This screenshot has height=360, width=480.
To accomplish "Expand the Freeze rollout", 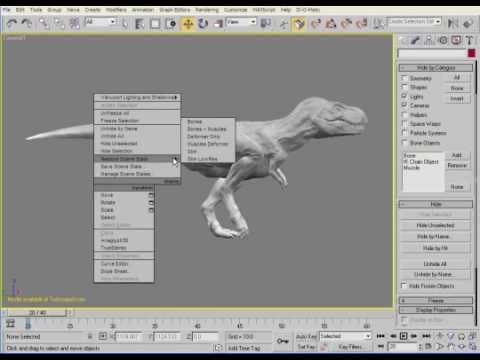I will pyautogui.click(x=436, y=300).
